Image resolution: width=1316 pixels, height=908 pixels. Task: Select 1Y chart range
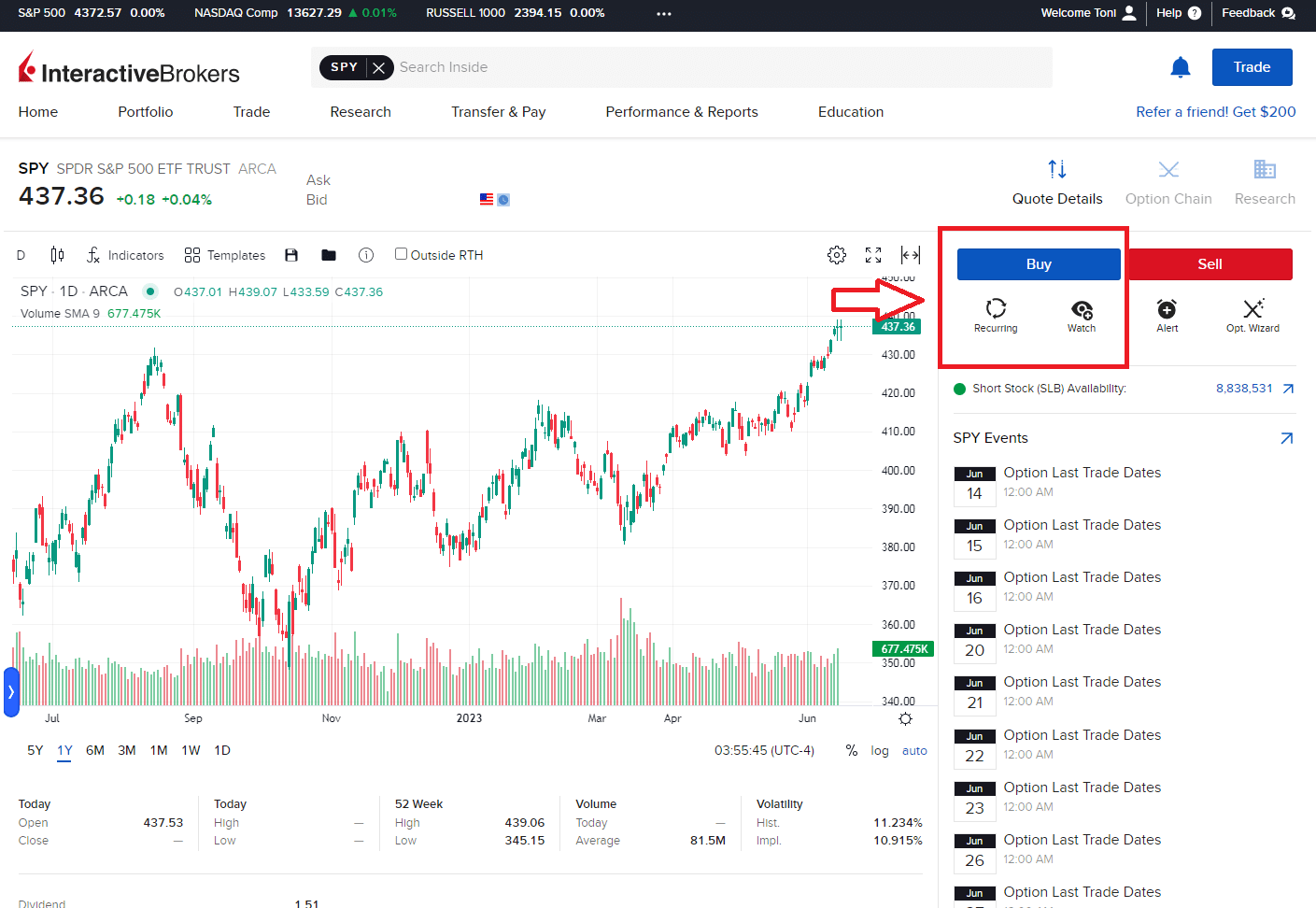coord(64,750)
